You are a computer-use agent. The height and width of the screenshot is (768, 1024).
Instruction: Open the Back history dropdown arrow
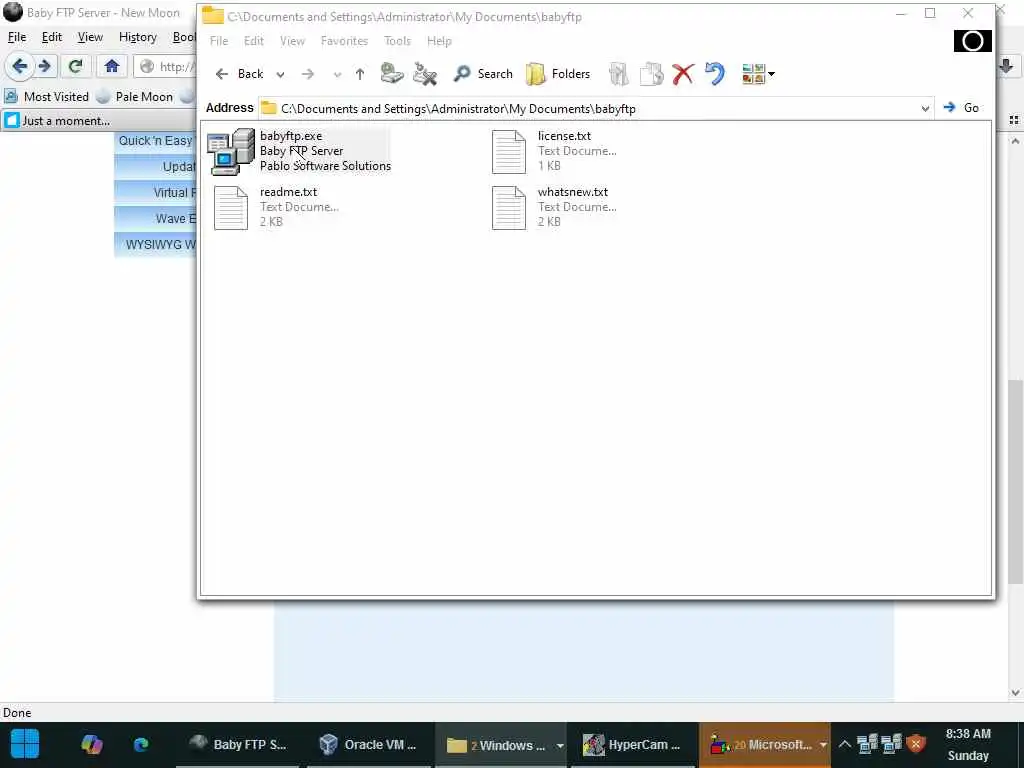(x=280, y=74)
